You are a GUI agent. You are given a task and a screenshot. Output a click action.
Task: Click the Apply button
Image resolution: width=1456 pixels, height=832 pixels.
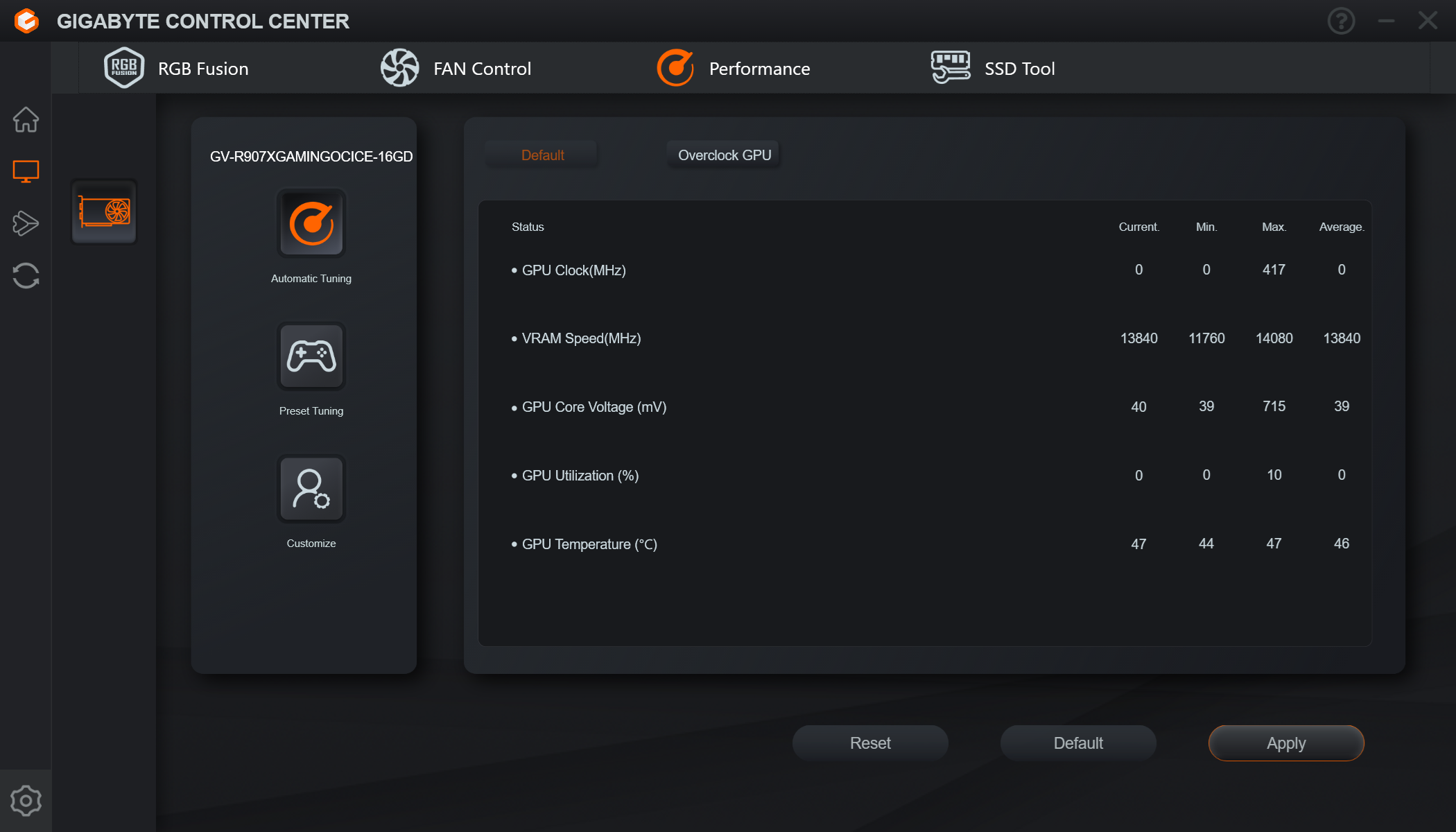[x=1286, y=743]
